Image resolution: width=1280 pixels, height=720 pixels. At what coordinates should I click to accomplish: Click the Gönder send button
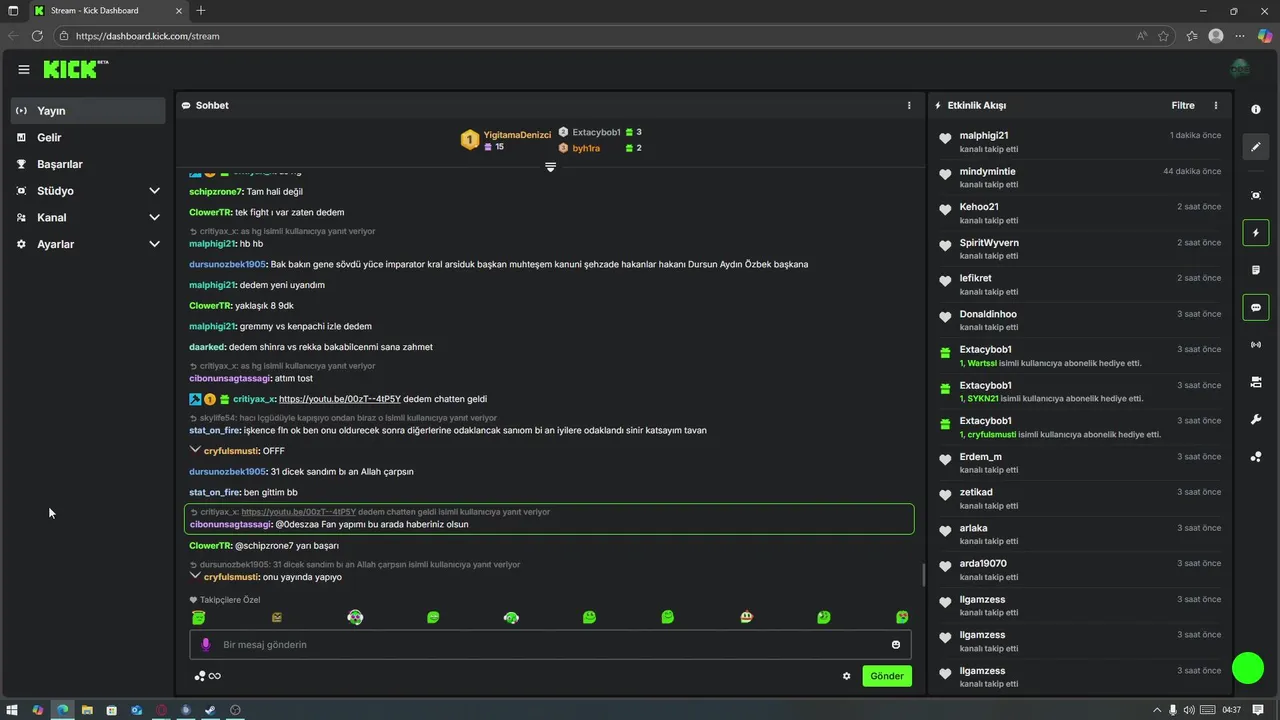point(887,676)
